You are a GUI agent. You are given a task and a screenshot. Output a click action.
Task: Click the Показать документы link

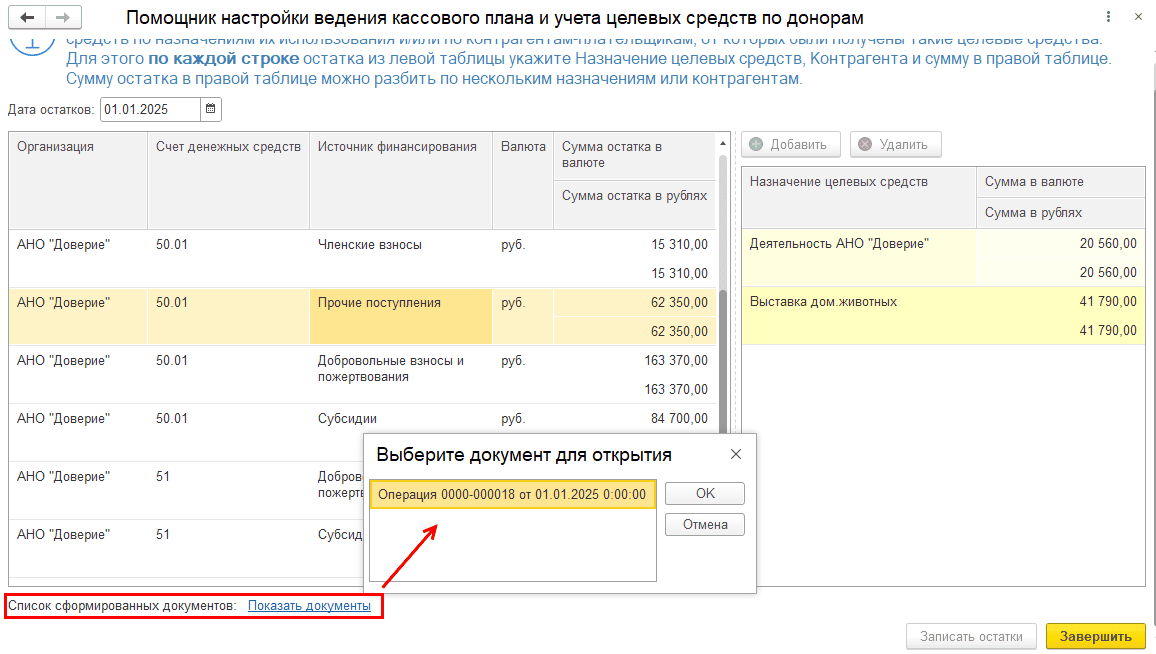click(309, 606)
